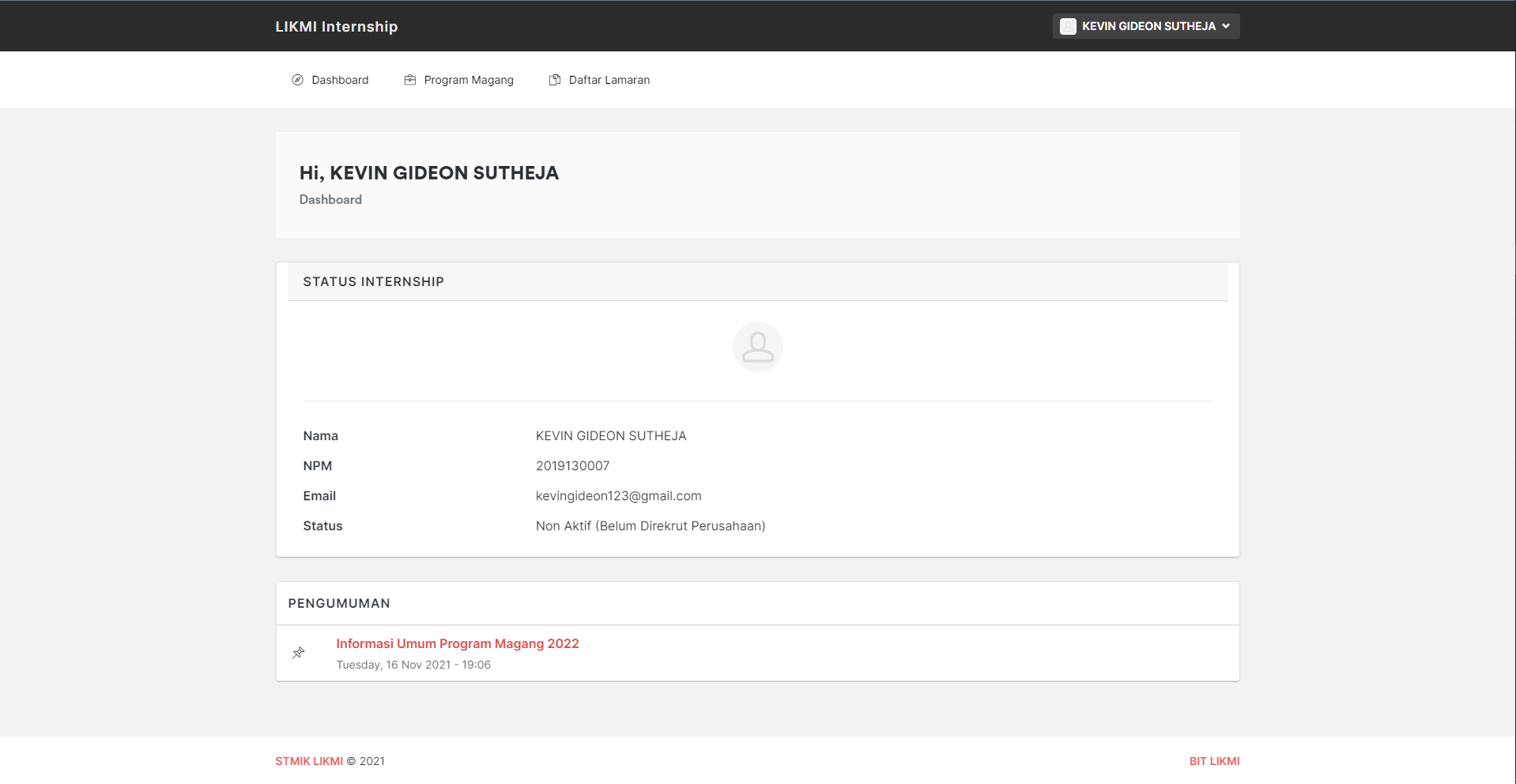Click the Dashboard subtitle under greeting

click(x=330, y=199)
